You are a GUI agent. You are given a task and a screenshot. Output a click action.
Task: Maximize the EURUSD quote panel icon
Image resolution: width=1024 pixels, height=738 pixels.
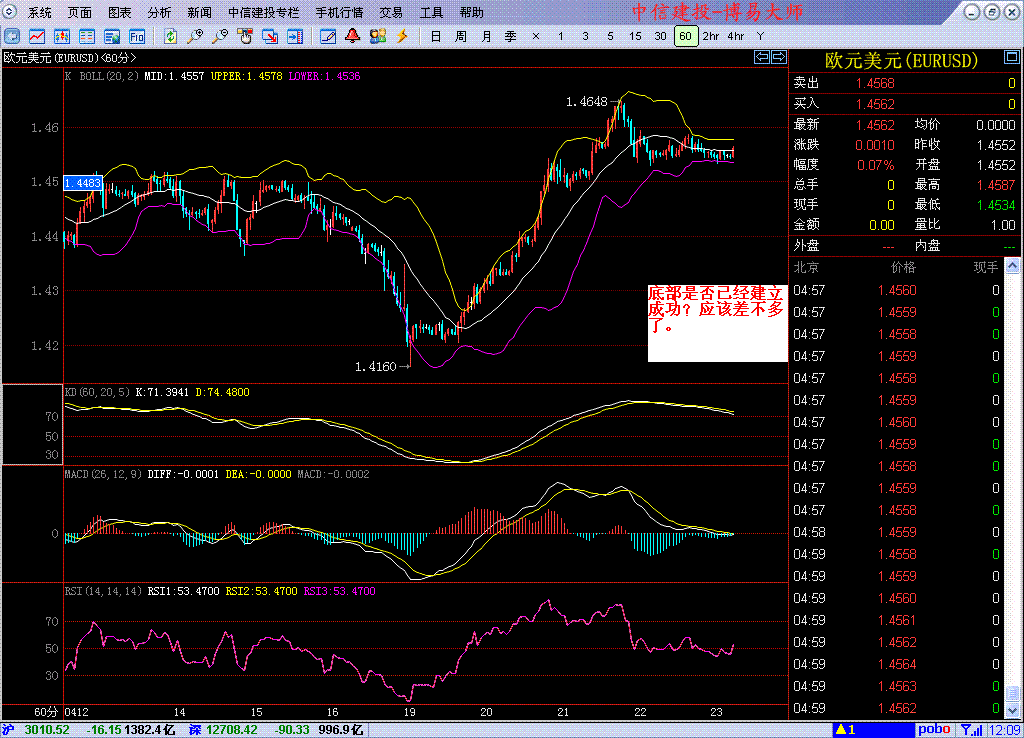tap(1011, 57)
